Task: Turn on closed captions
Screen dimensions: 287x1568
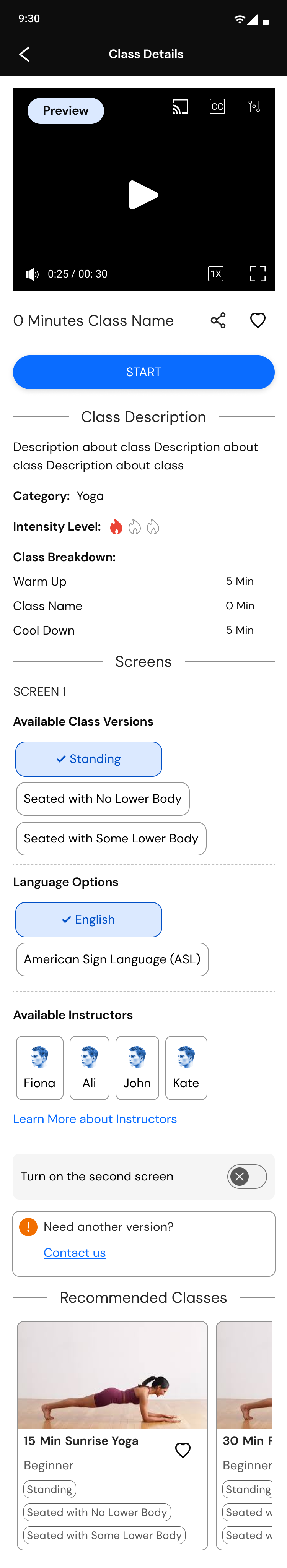Action: pyautogui.click(x=217, y=107)
